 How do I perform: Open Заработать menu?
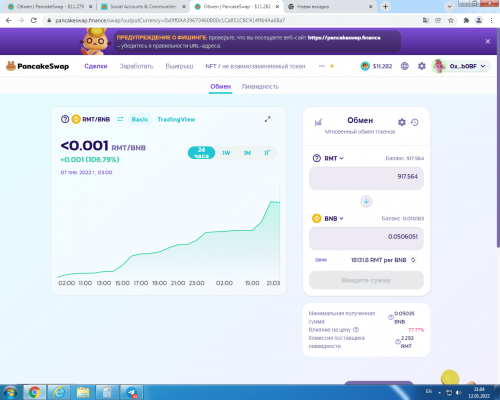click(136, 66)
